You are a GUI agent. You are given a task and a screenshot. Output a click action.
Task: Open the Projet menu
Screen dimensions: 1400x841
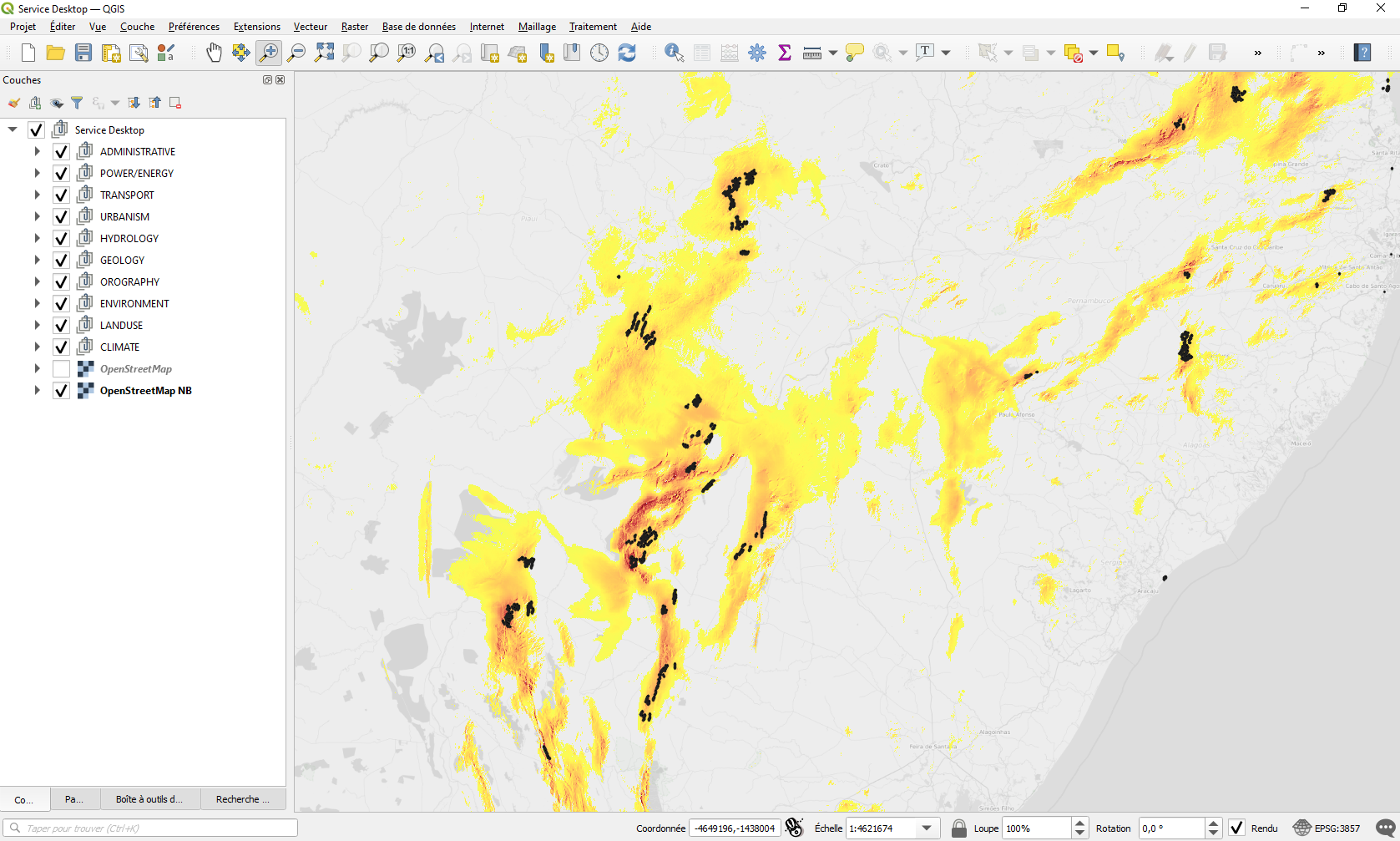pos(23,27)
